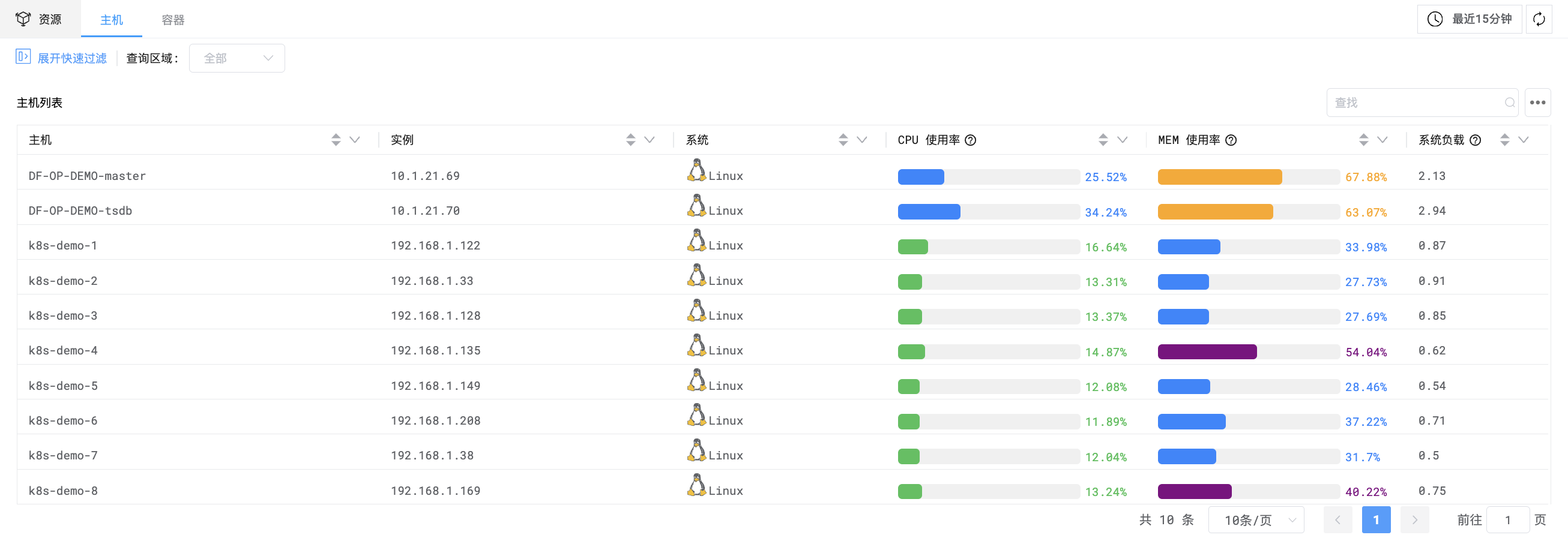The image size is (1568, 553).
Task: Click the 系统负载 help question icon
Action: tap(1474, 140)
